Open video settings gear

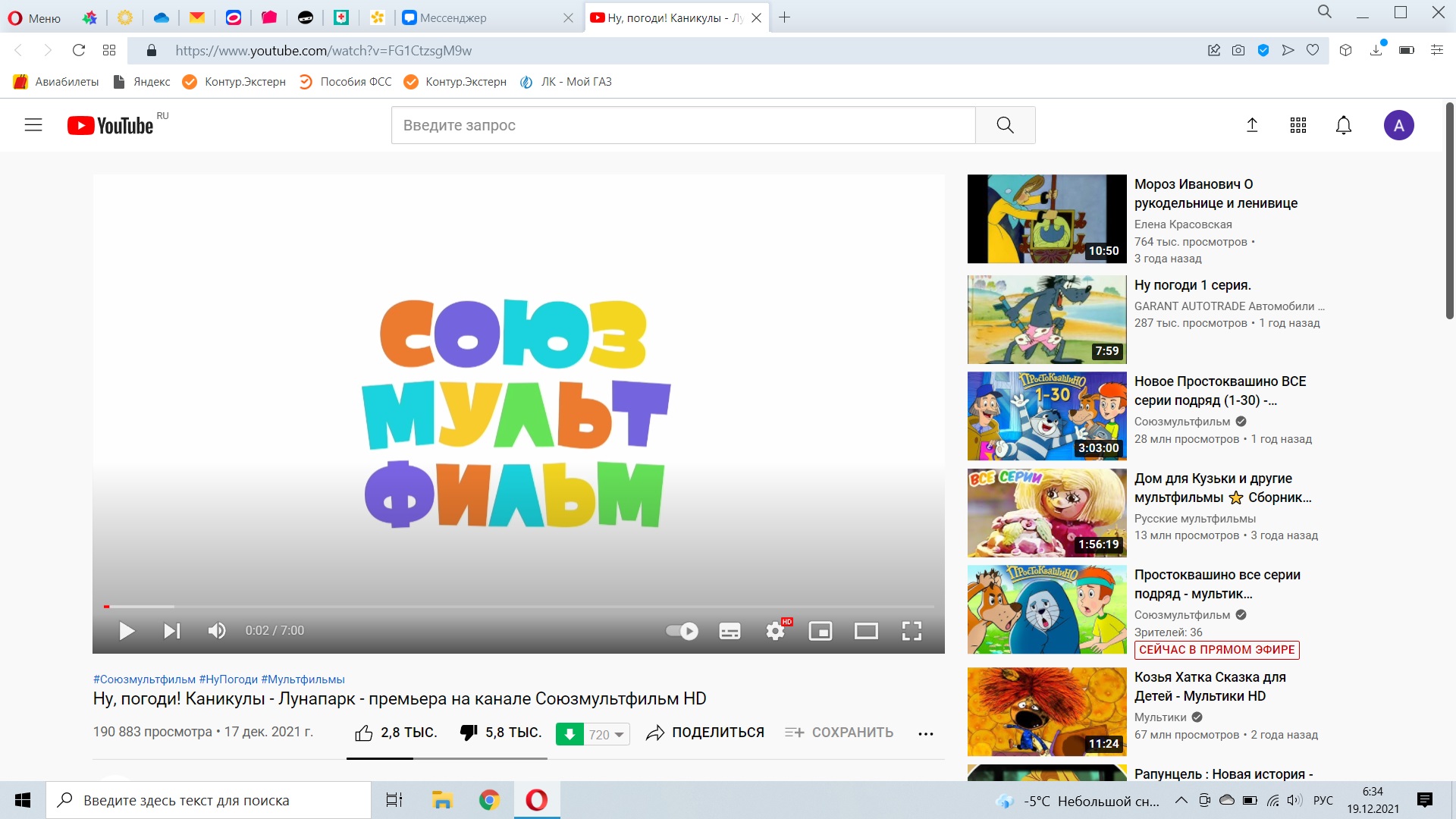[x=777, y=630]
